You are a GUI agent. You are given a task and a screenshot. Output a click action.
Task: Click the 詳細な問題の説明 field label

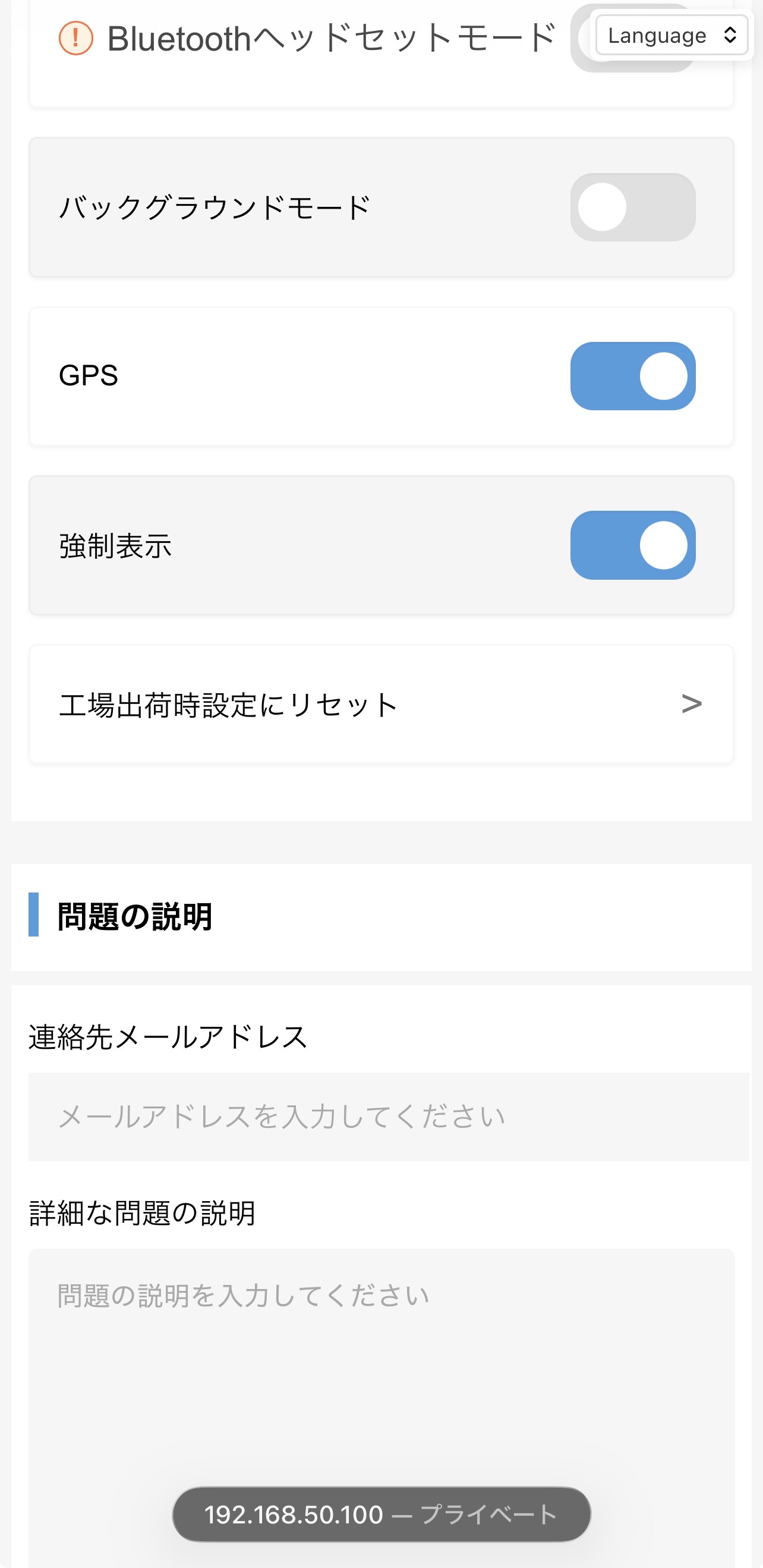tap(143, 1213)
